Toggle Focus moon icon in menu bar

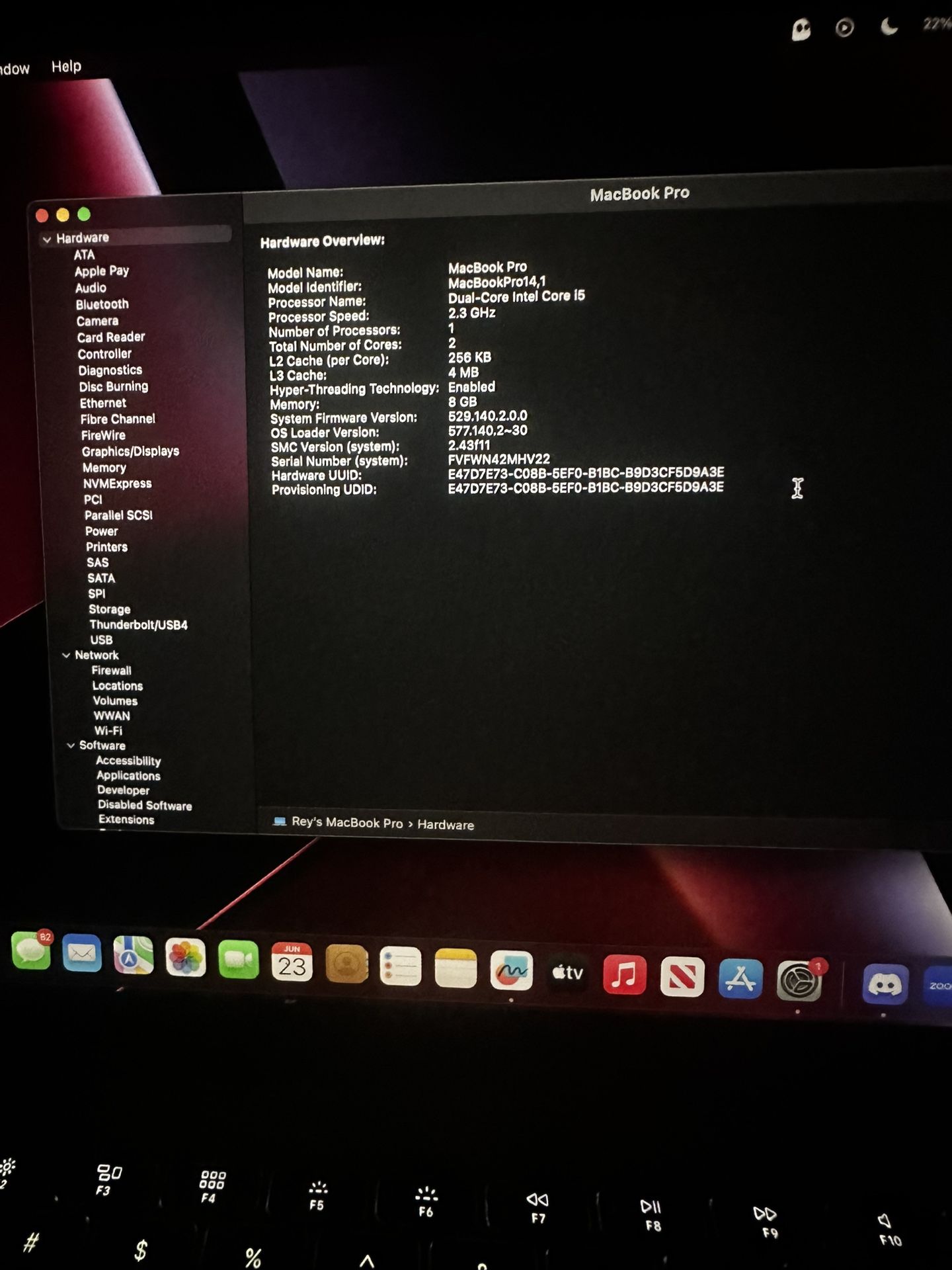point(889,26)
